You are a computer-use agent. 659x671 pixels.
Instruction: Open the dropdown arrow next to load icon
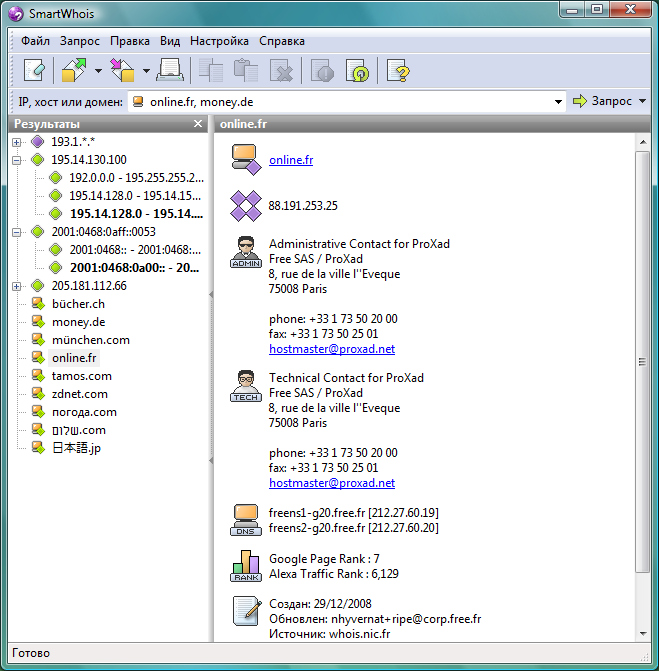pyautogui.click(x=98, y=71)
